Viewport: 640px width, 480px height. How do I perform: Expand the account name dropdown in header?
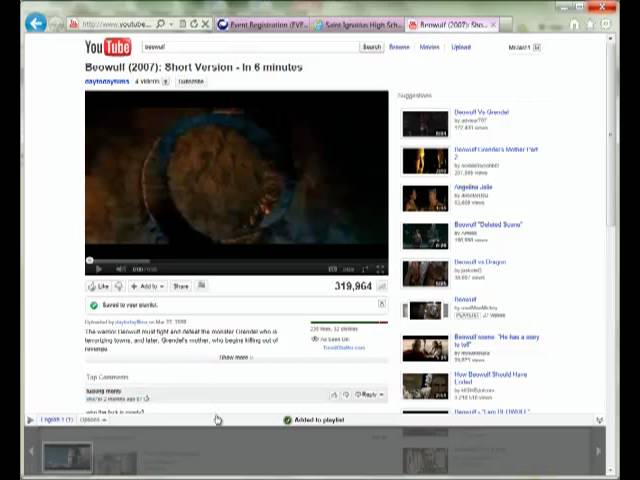[x=537, y=47]
